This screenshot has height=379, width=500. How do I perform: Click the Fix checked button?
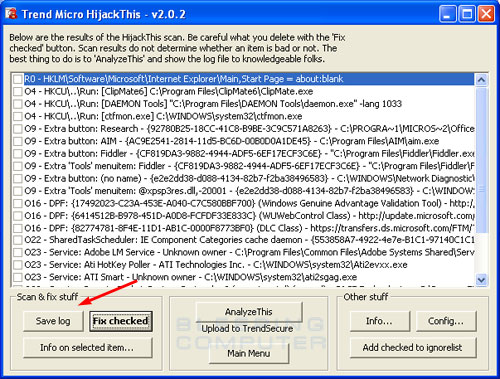pyautogui.click(x=121, y=321)
